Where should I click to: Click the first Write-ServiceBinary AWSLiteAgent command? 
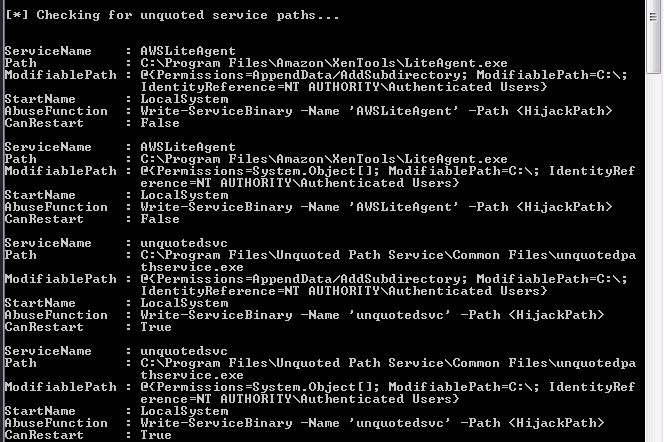click(x=375, y=111)
